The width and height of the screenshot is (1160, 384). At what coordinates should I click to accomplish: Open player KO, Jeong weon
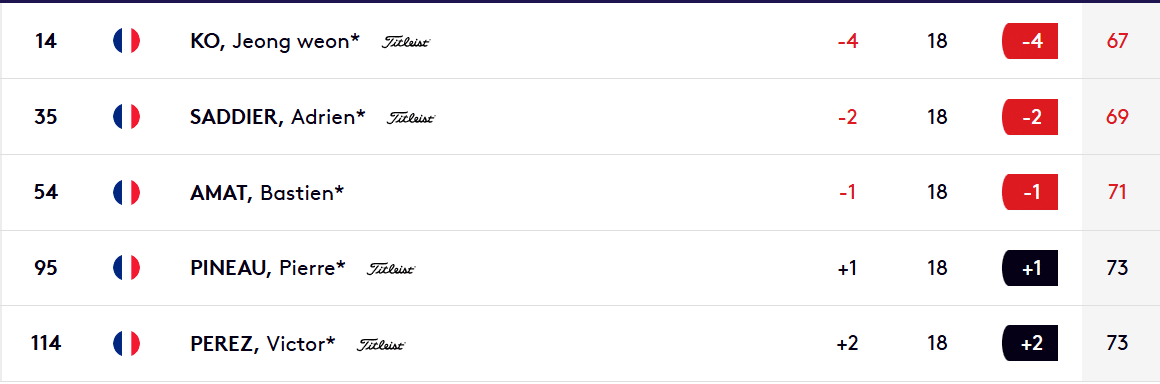point(274,41)
